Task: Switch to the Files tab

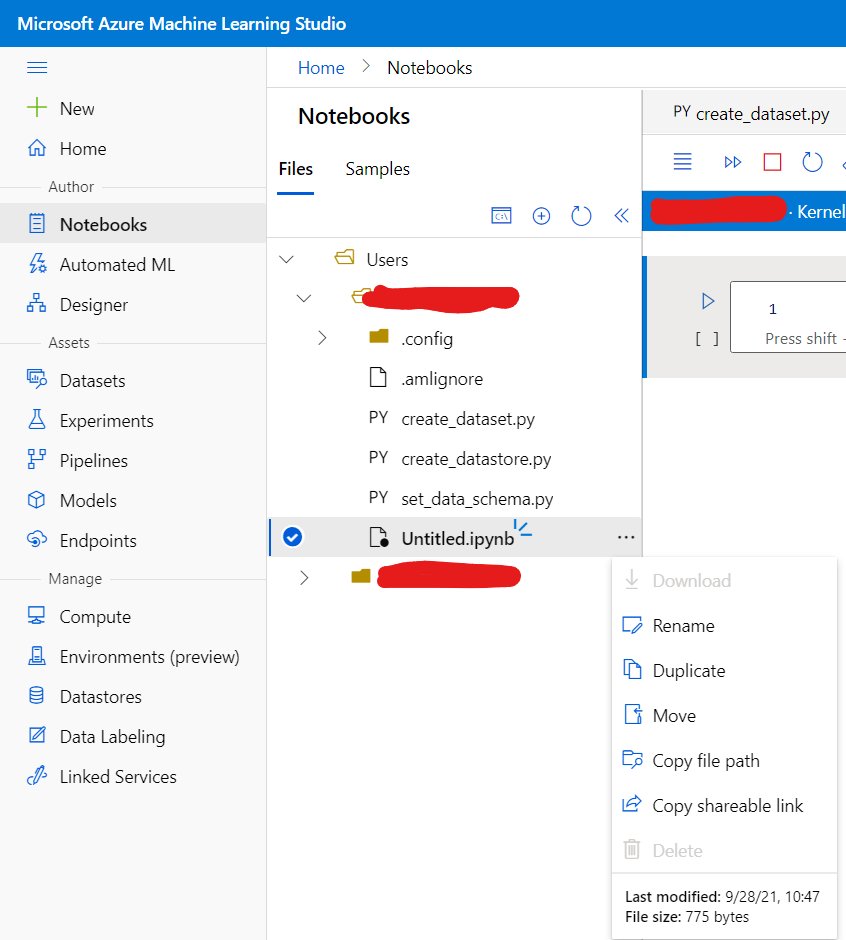Action: [x=296, y=169]
